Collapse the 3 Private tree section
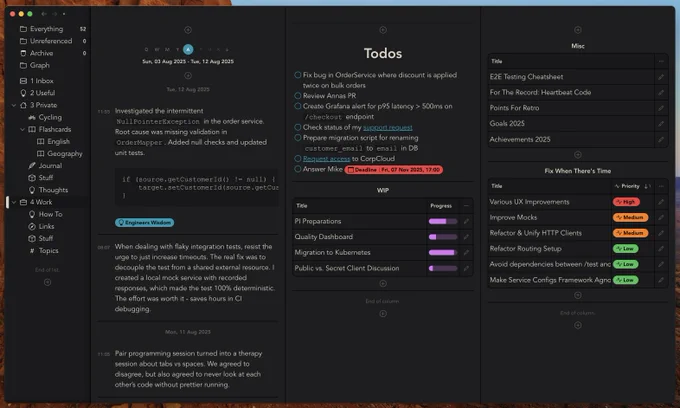 click(10, 105)
